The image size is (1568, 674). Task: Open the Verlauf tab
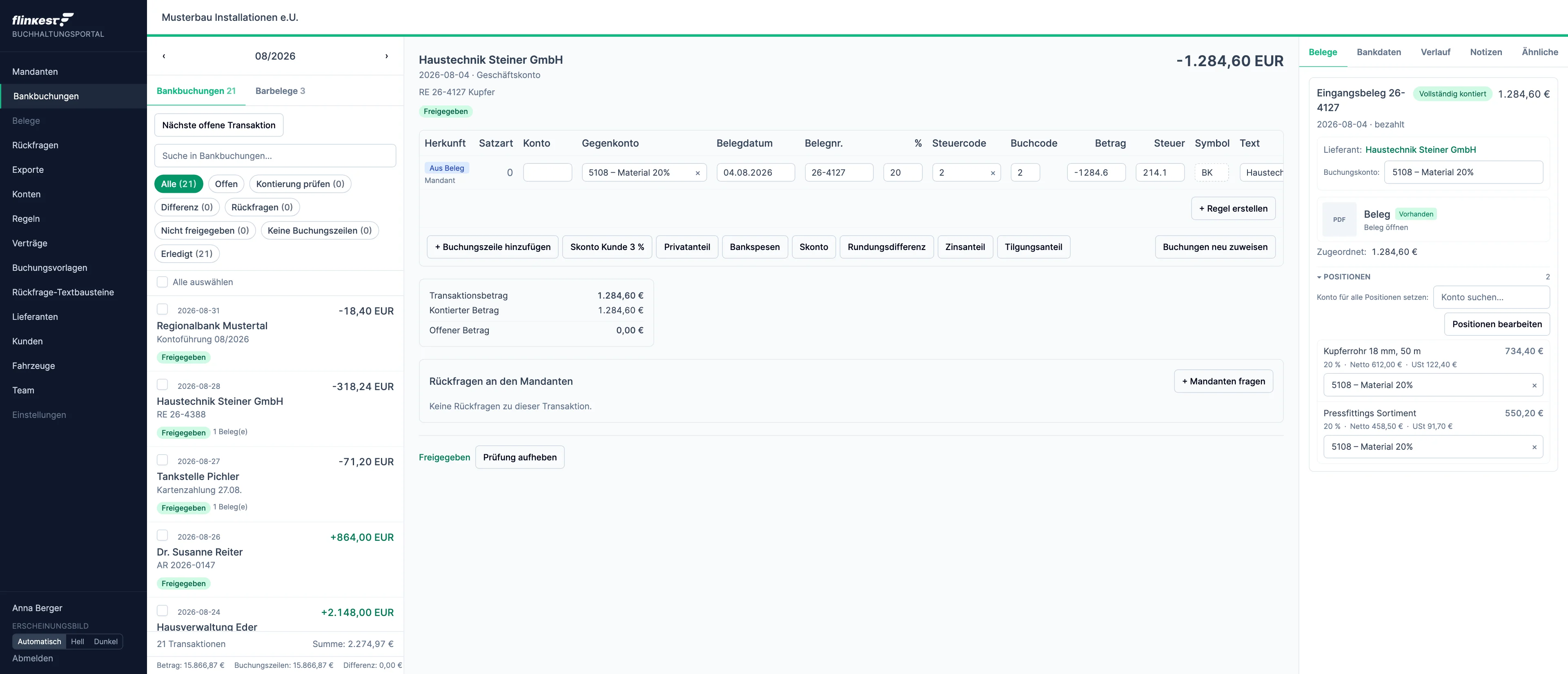[x=1435, y=52]
